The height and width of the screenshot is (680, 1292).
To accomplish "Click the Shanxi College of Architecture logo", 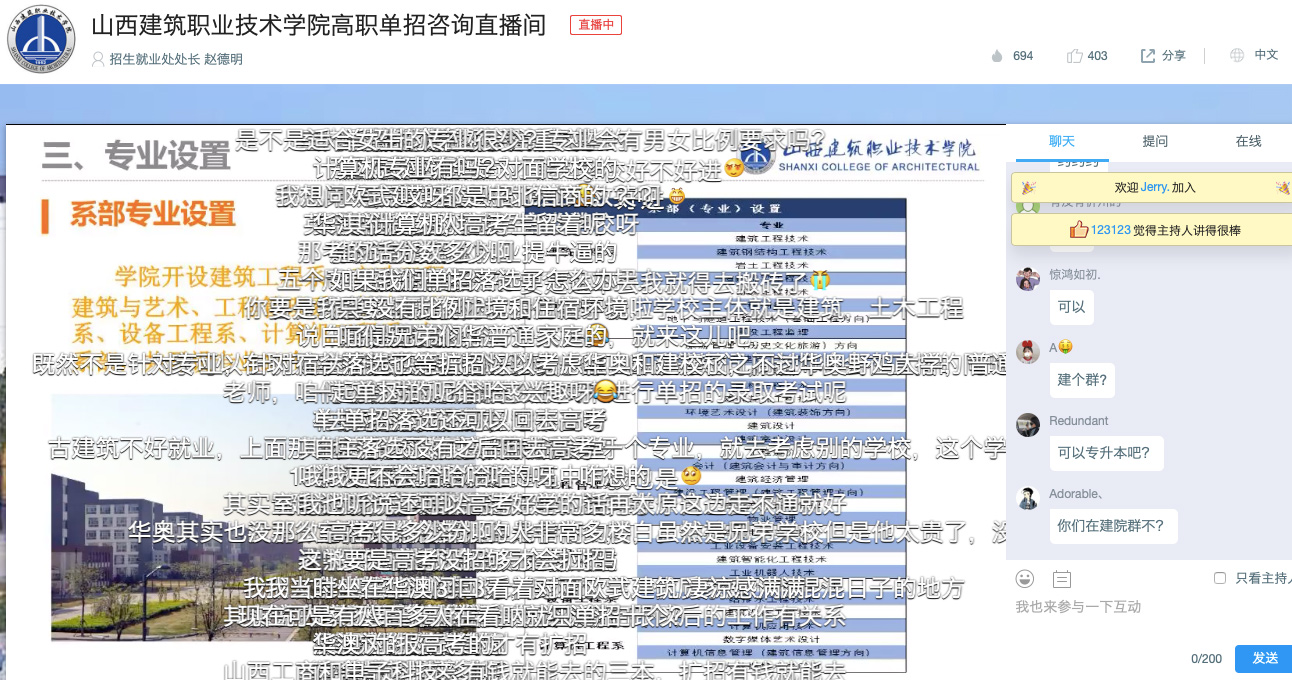I will click(x=42, y=41).
